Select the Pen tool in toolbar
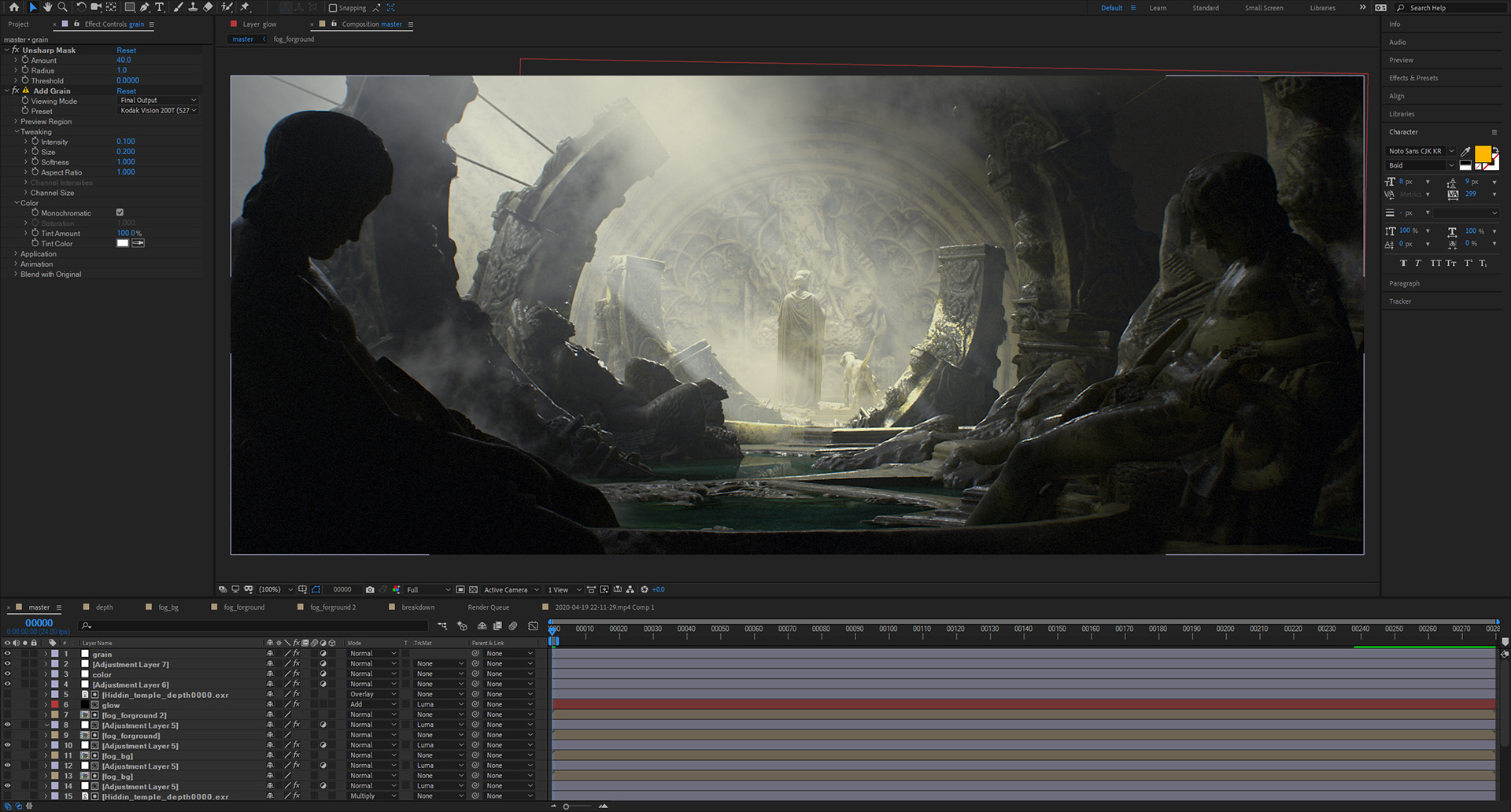The image size is (1511, 812). pyautogui.click(x=145, y=7)
